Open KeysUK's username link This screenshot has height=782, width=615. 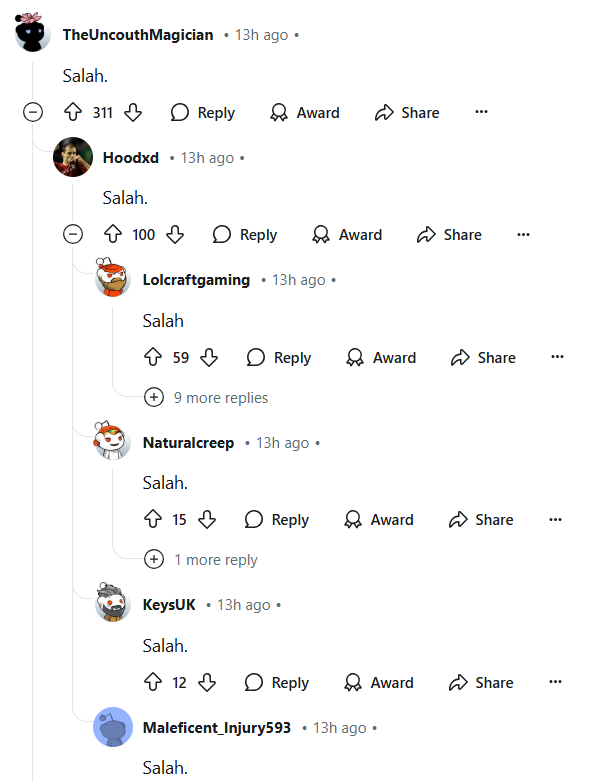tap(169, 604)
